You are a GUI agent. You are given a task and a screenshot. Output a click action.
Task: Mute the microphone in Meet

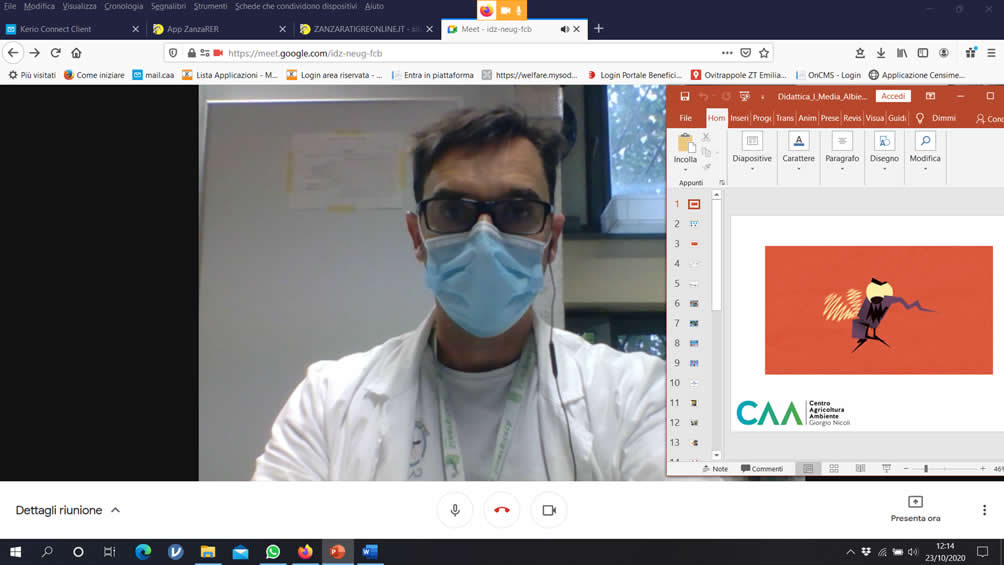455,510
